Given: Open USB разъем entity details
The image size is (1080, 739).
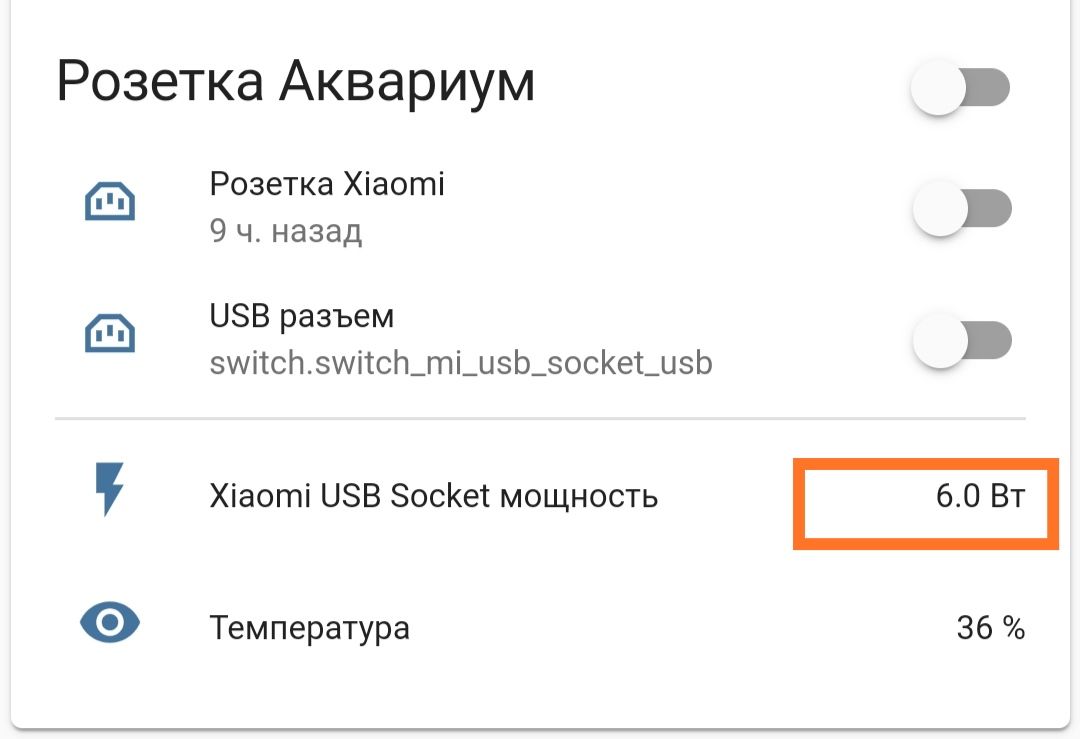Looking at the screenshot, I should [x=302, y=317].
